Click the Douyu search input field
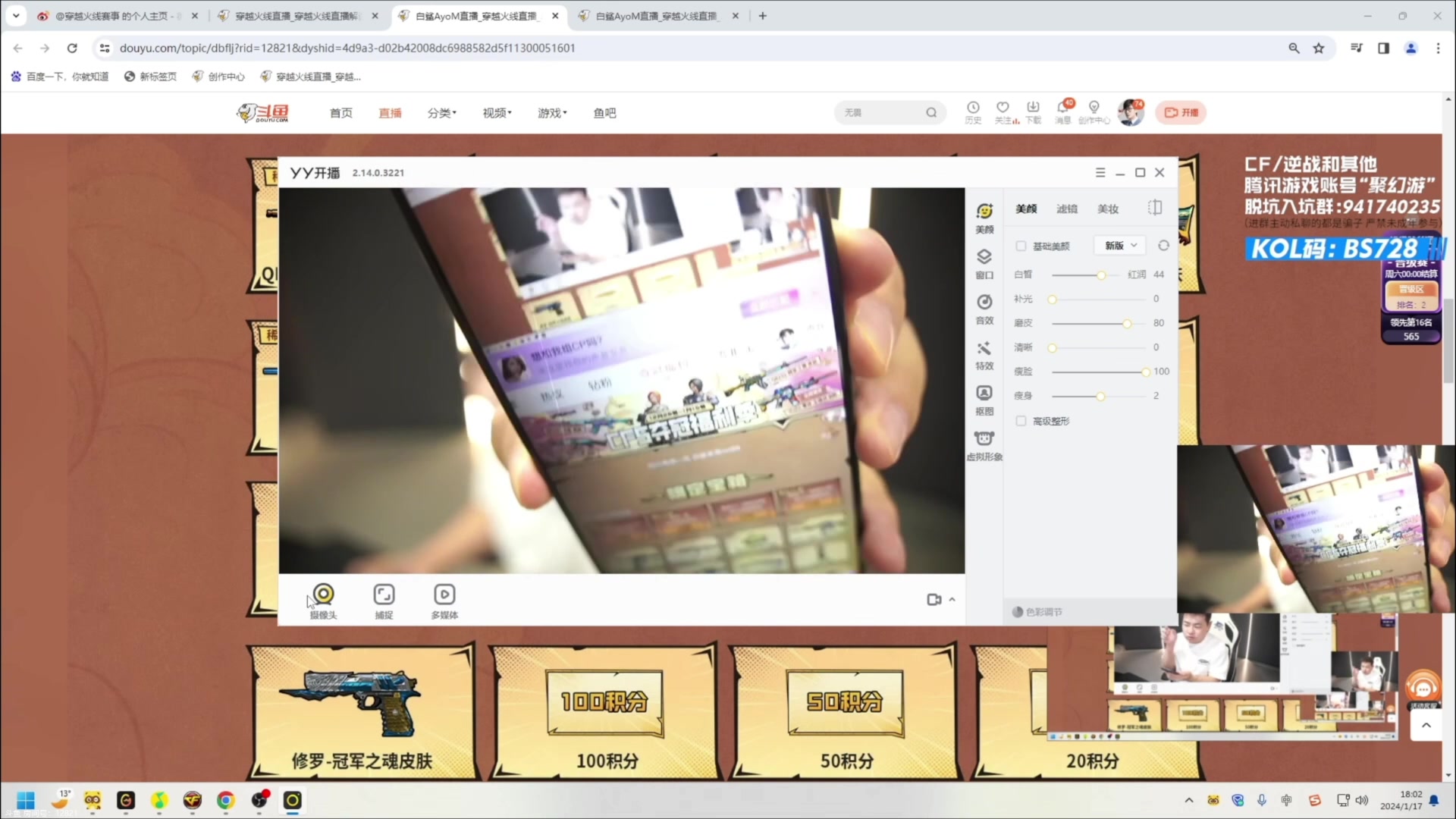Image resolution: width=1456 pixels, height=819 pixels. coord(880,112)
